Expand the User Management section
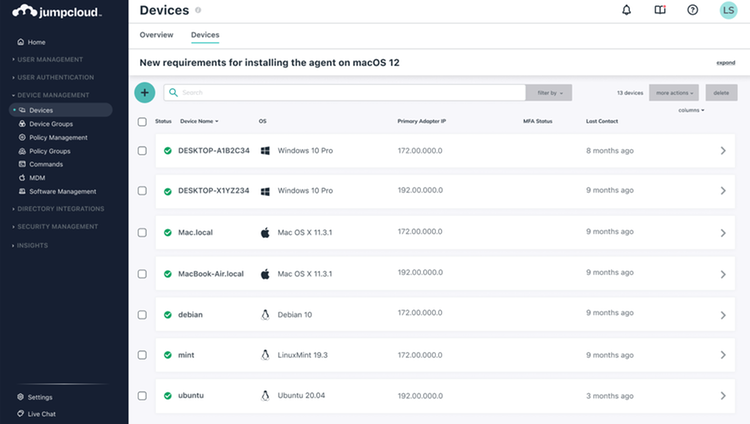Image resolution: width=750 pixels, height=424 pixels. (x=48, y=59)
